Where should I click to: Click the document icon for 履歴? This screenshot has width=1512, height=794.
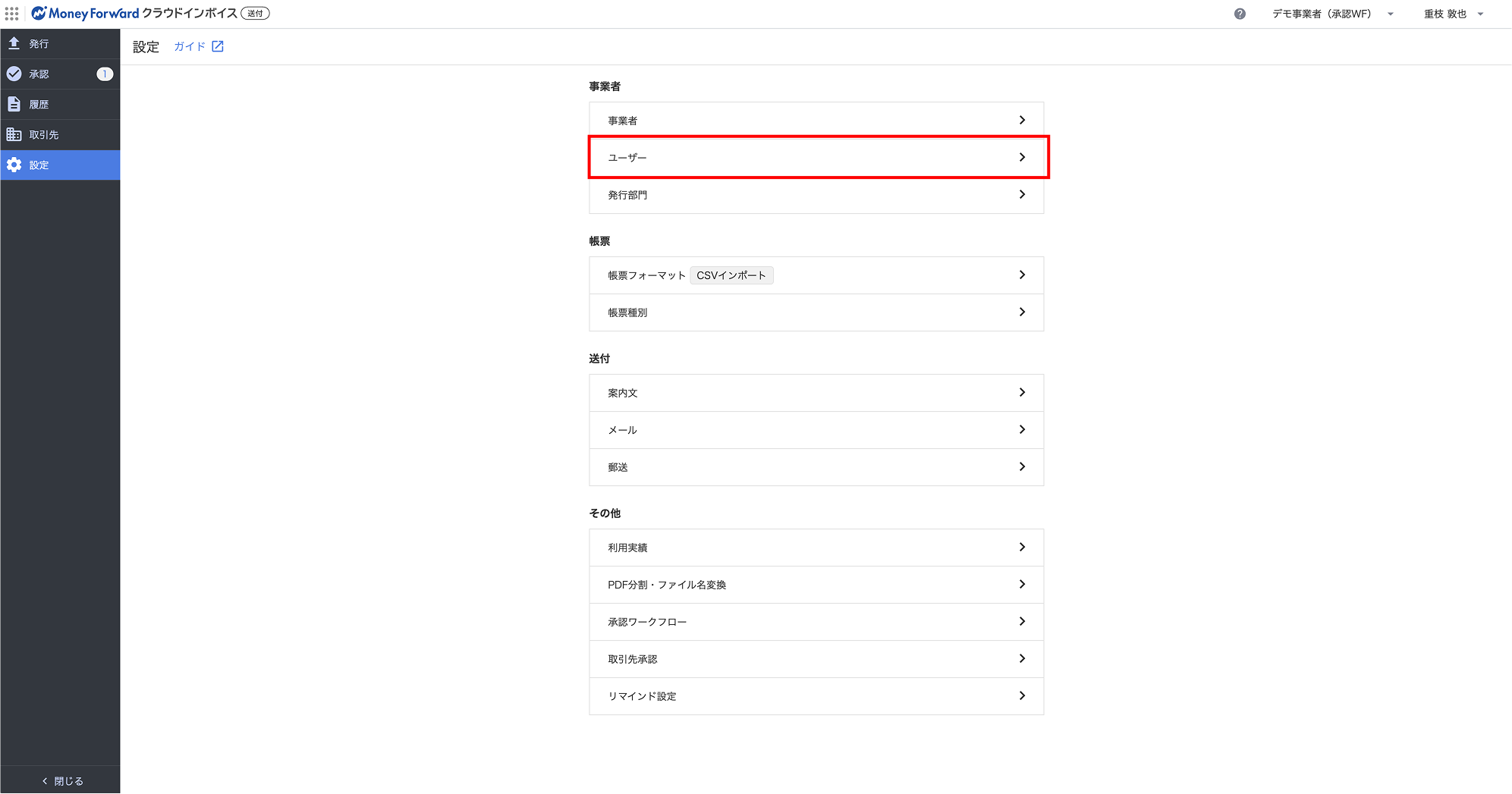point(14,105)
